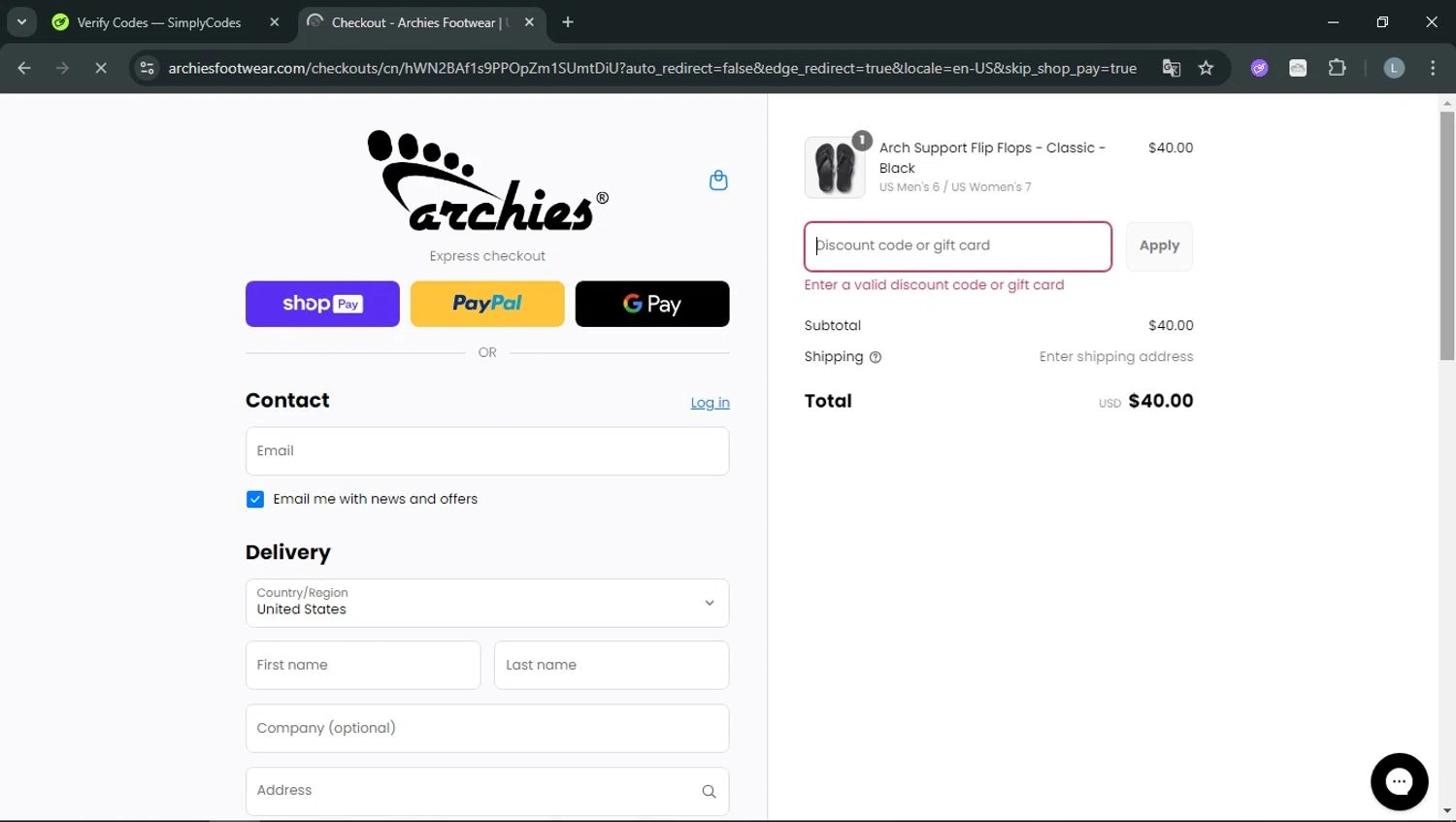Viewport: 1456px width, 822px height.
Task: Go back to previous page
Action: point(24,68)
